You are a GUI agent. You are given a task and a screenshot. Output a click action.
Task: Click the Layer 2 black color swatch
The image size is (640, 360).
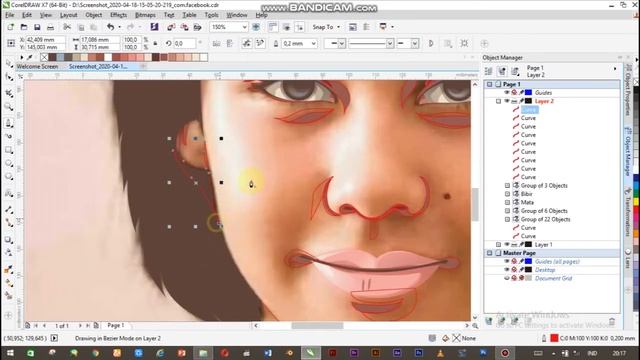529,101
